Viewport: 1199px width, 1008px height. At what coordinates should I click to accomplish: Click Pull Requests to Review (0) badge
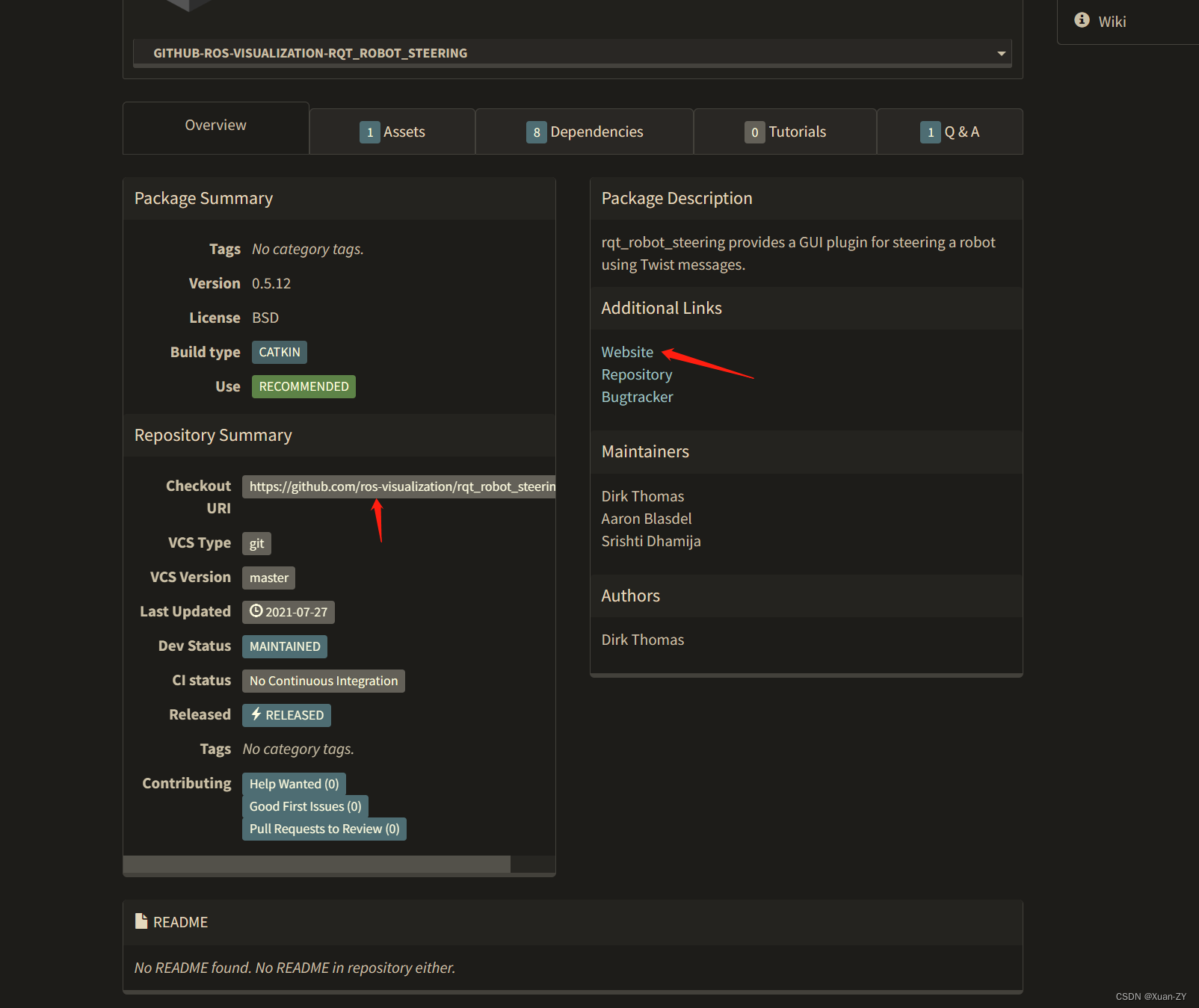324,829
